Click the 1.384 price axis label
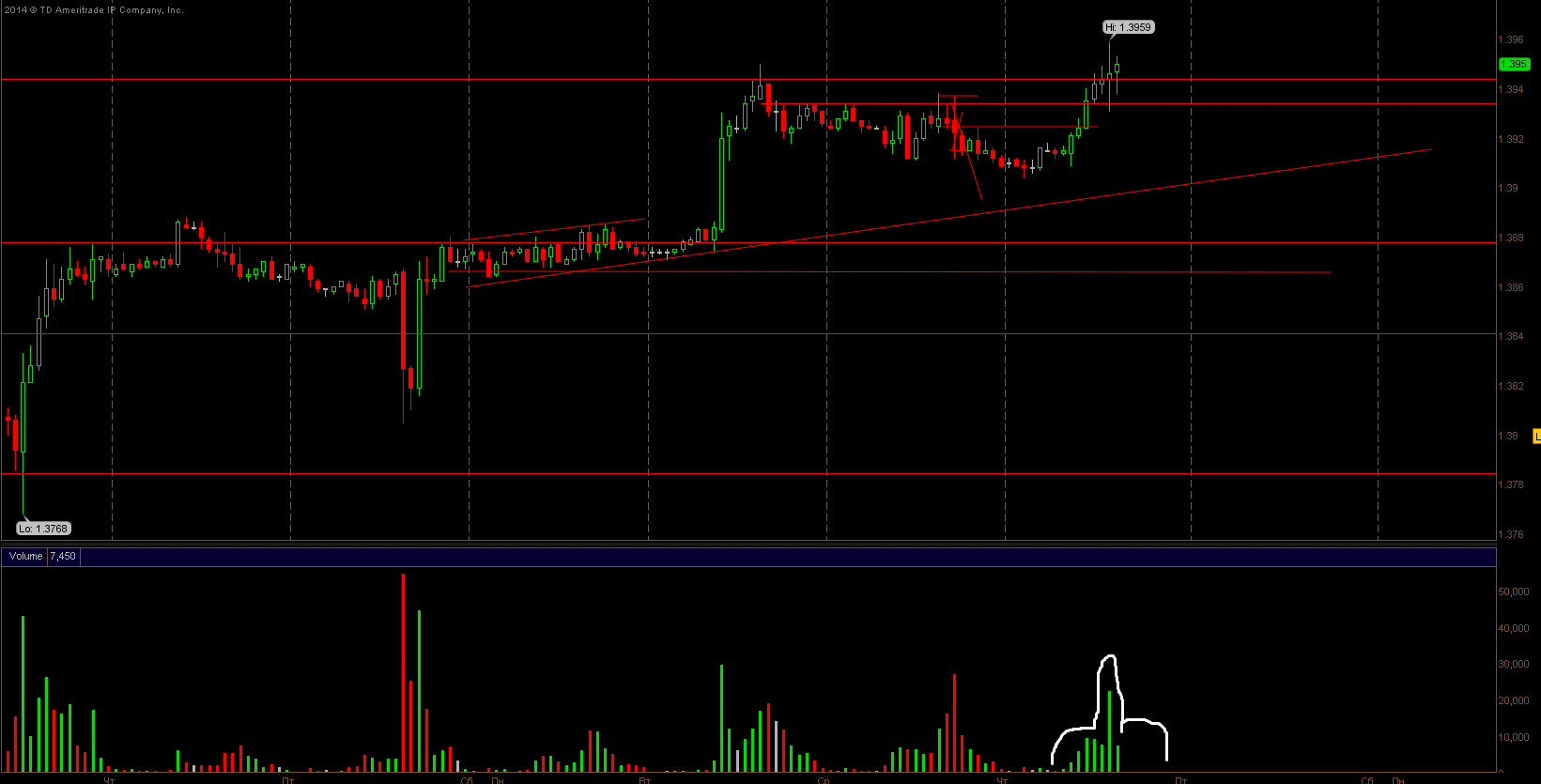Viewport: 1541px width, 784px height. tap(1510, 336)
